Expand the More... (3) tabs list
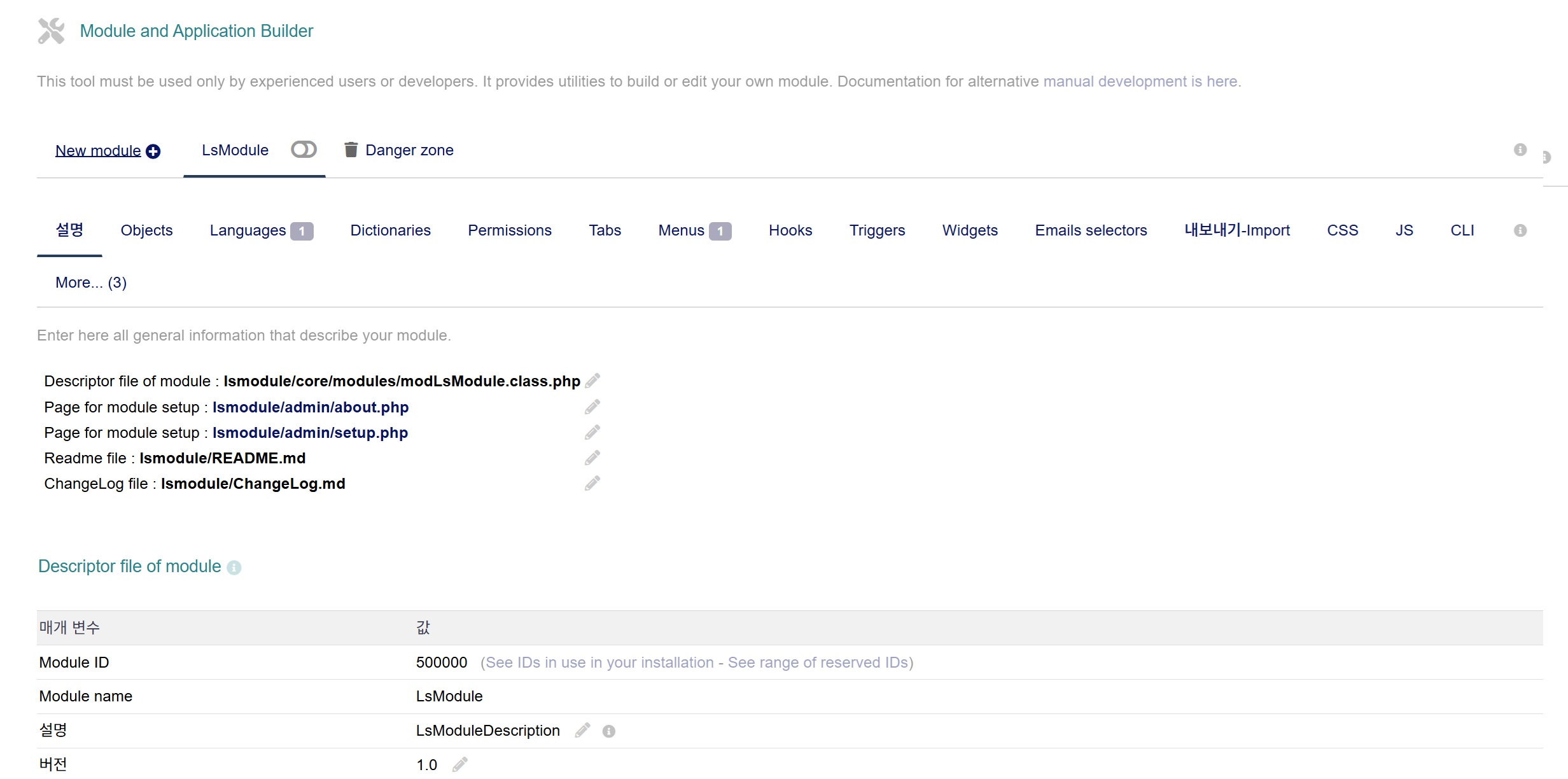The width and height of the screenshot is (1568, 779). [x=91, y=283]
